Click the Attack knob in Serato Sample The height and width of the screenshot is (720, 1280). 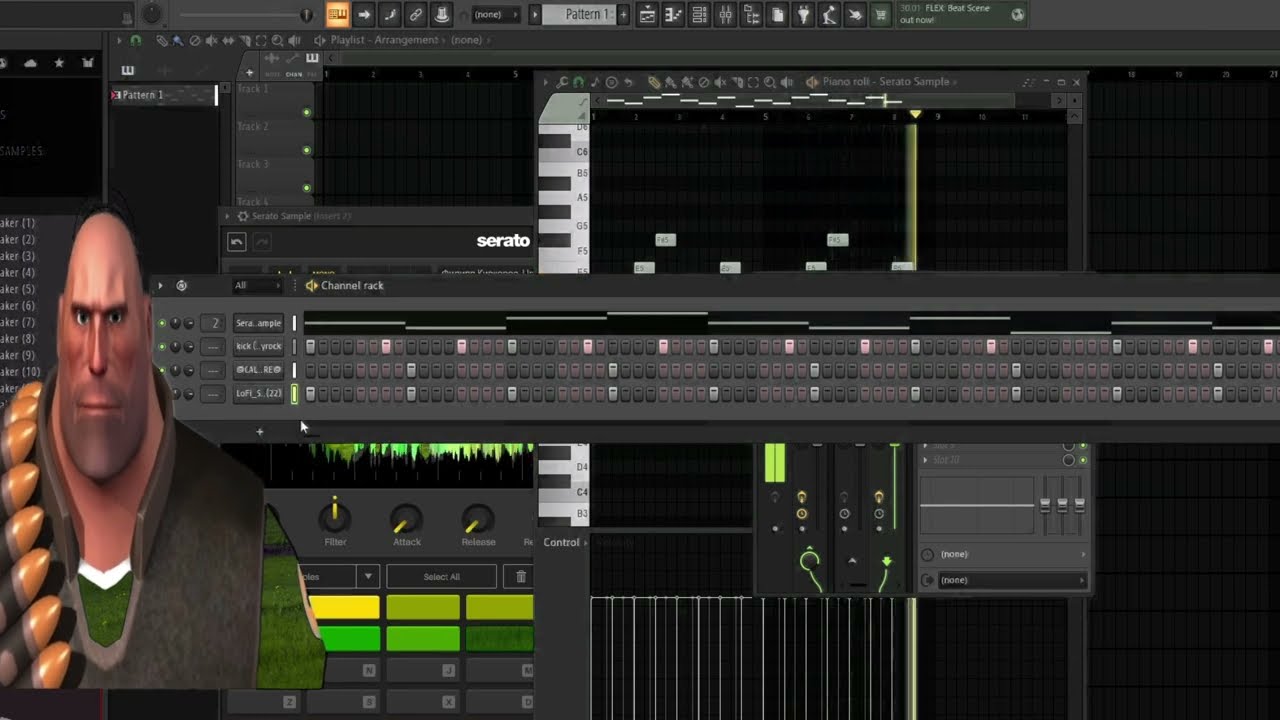(406, 518)
